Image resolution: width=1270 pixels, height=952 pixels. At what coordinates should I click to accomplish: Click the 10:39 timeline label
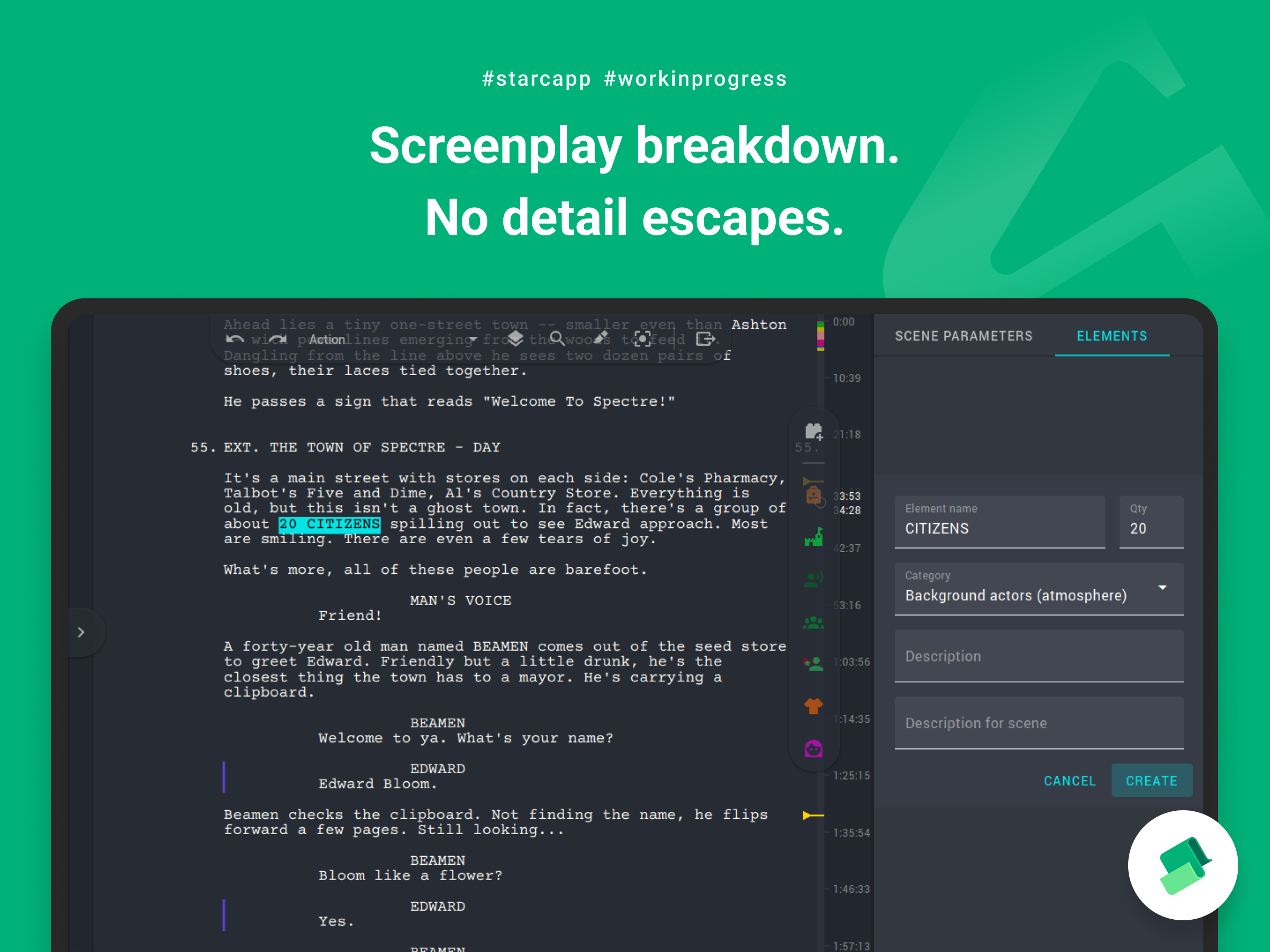847,378
